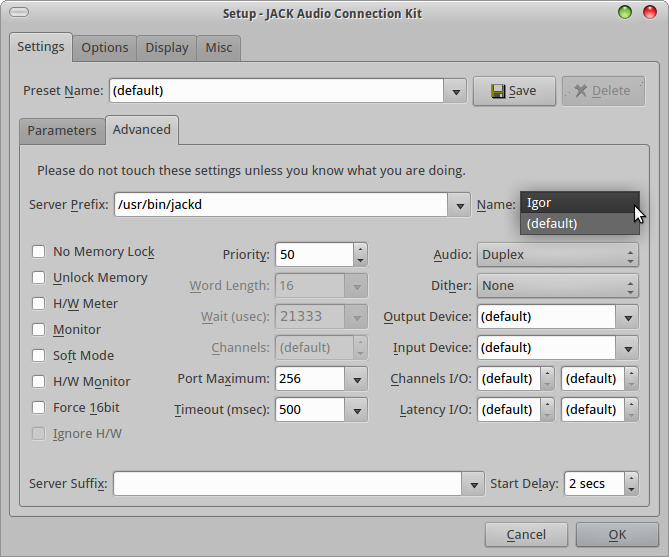The image size is (669, 557).
Task: Click the green maximize window button
Action: (x=625, y=12)
